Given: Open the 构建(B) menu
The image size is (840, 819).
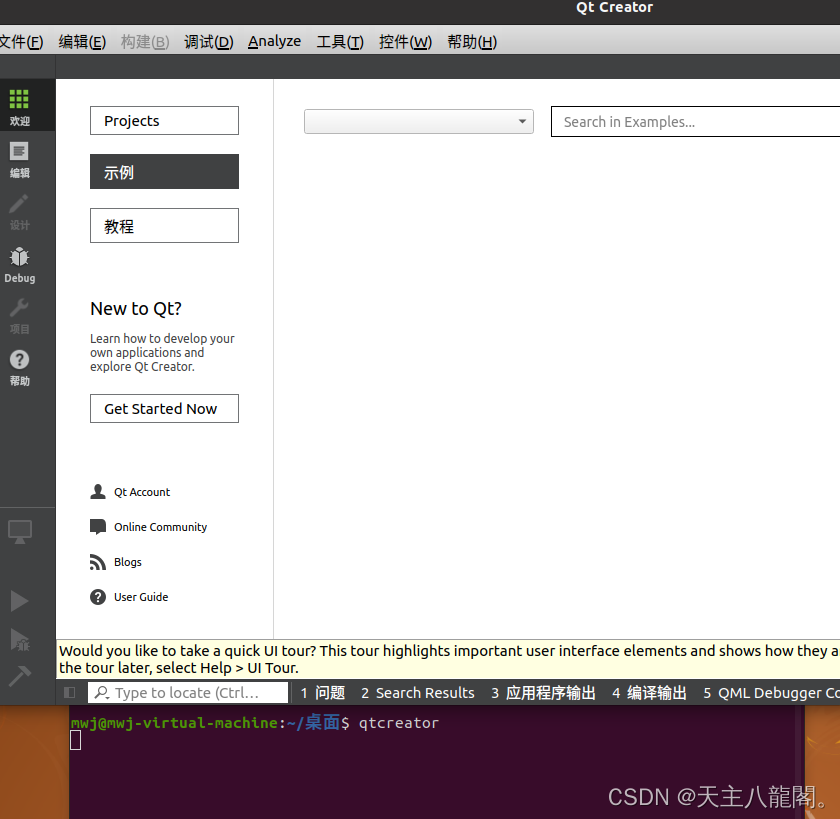Looking at the screenshot, I should (x=145, y=41).
